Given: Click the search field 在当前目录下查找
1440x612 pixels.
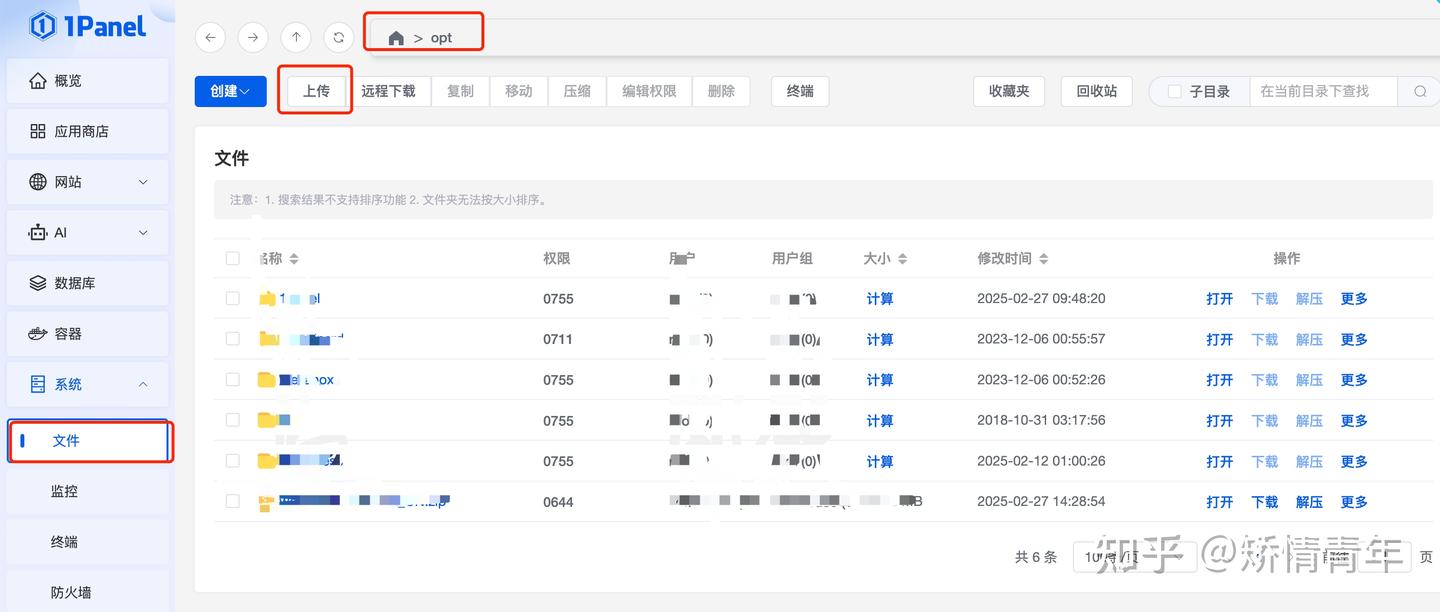Looking at the screenshot, I should (x=1322, y=91).
